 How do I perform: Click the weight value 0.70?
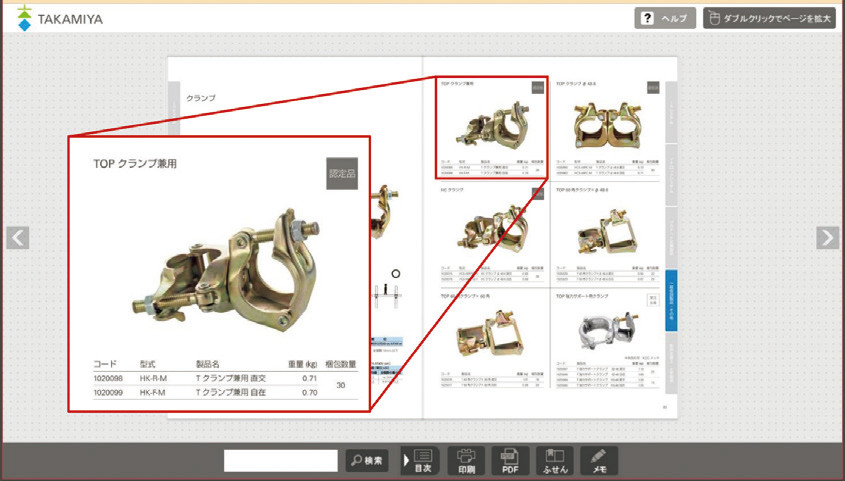(309, 393)
